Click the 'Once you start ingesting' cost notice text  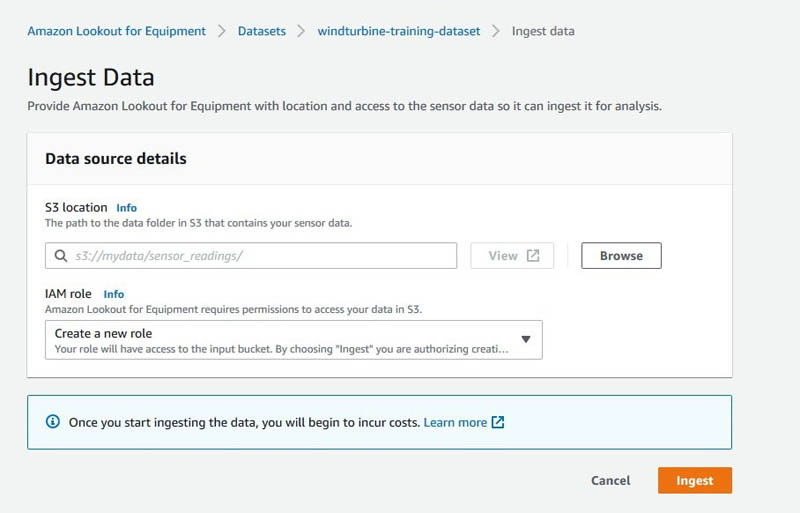[244, 423]
